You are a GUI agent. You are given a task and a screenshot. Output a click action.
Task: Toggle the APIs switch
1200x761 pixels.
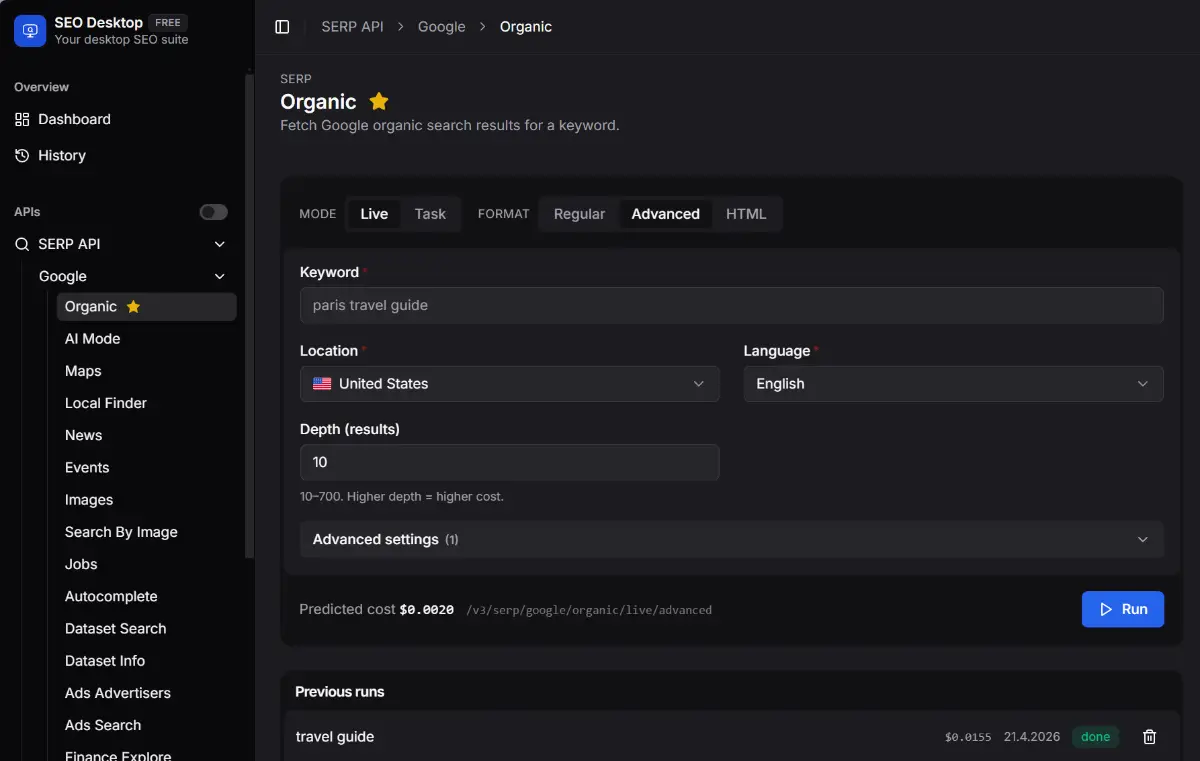(214, 212)
